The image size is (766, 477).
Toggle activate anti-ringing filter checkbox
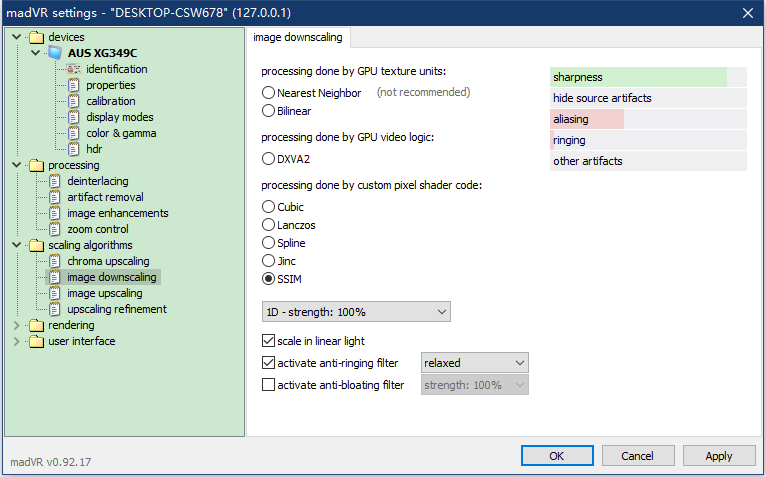pos(268,363)
